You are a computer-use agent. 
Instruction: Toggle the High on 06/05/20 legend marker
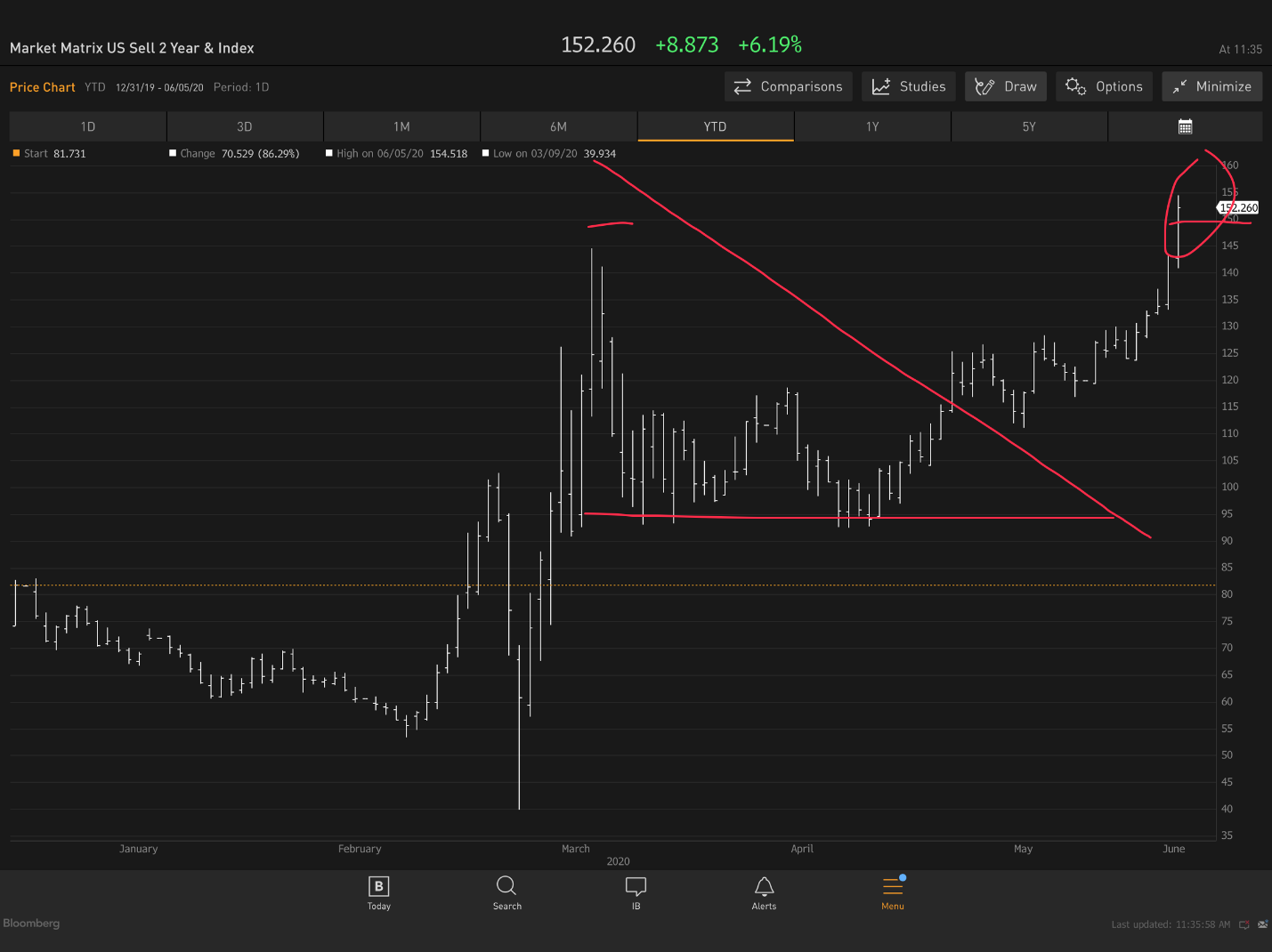click(x=329, y=153)
